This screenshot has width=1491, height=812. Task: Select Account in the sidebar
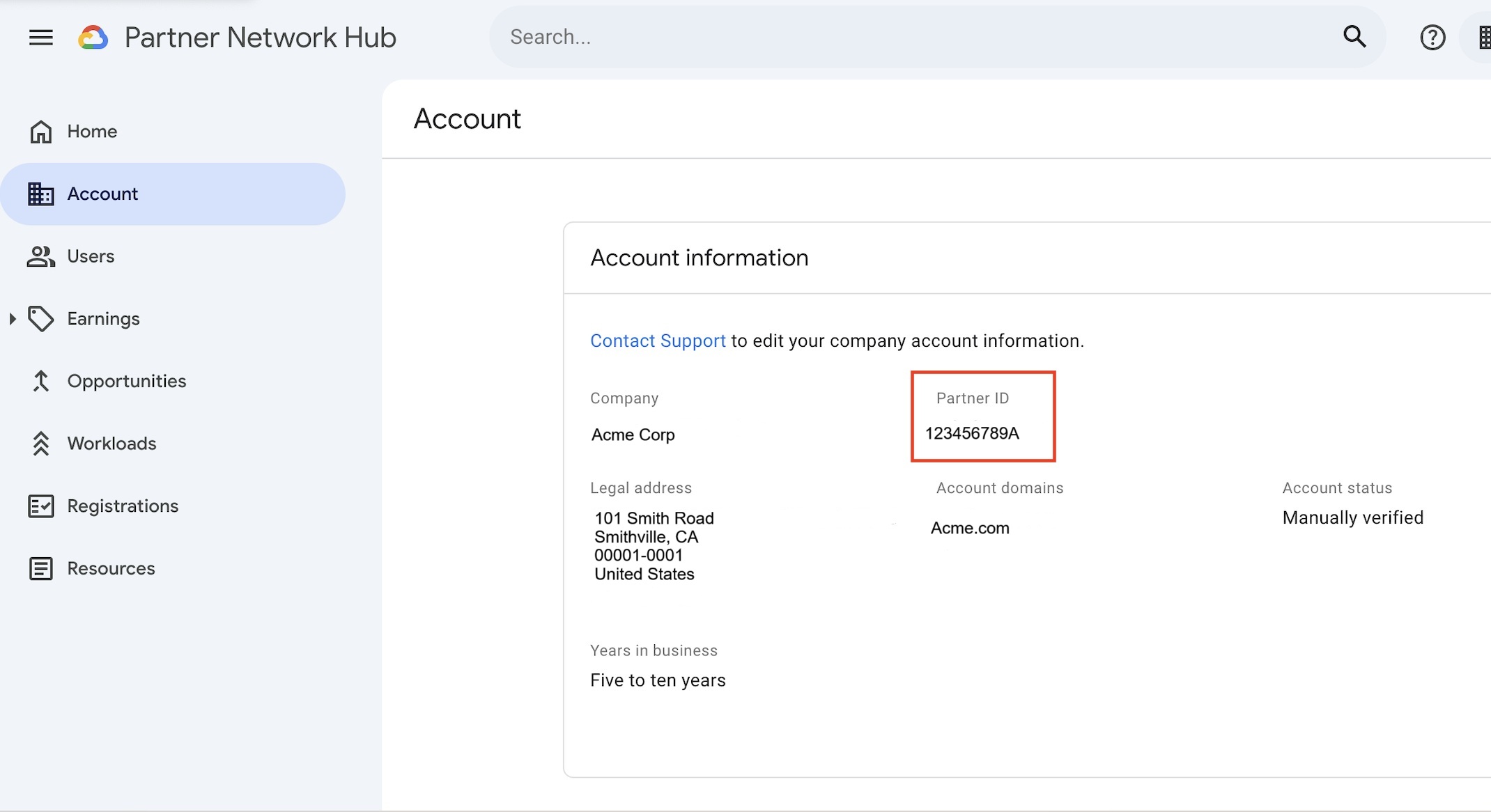(x=173, y=194)
